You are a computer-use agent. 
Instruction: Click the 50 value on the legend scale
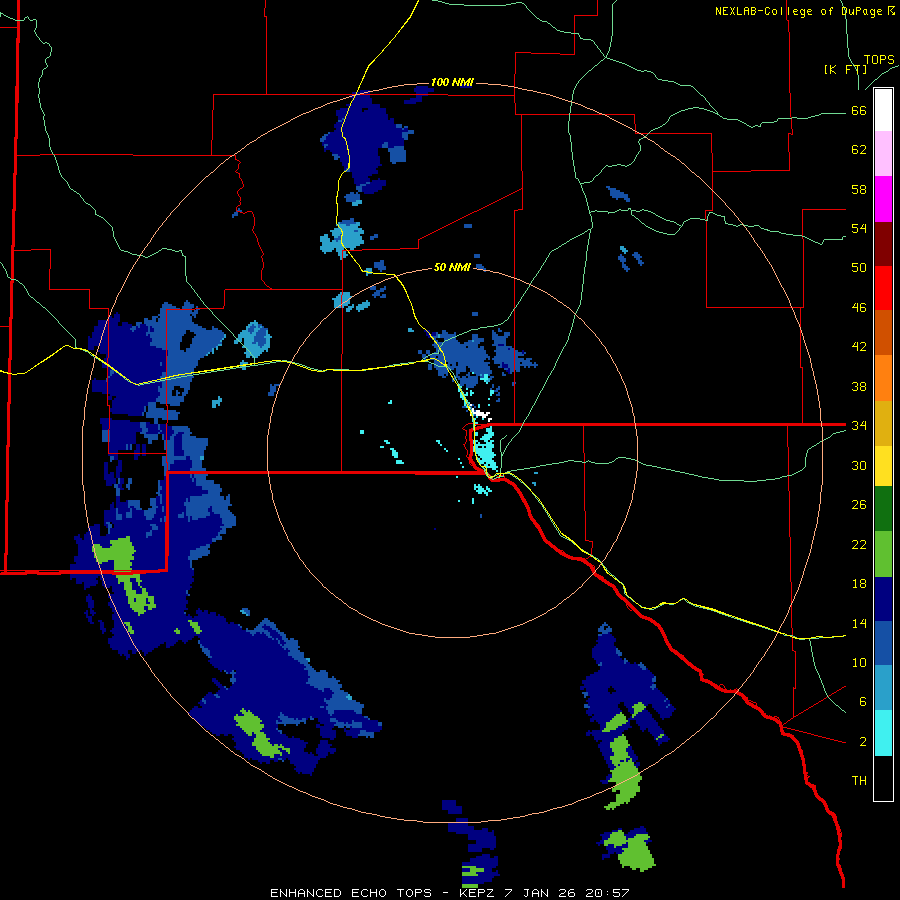859,268
